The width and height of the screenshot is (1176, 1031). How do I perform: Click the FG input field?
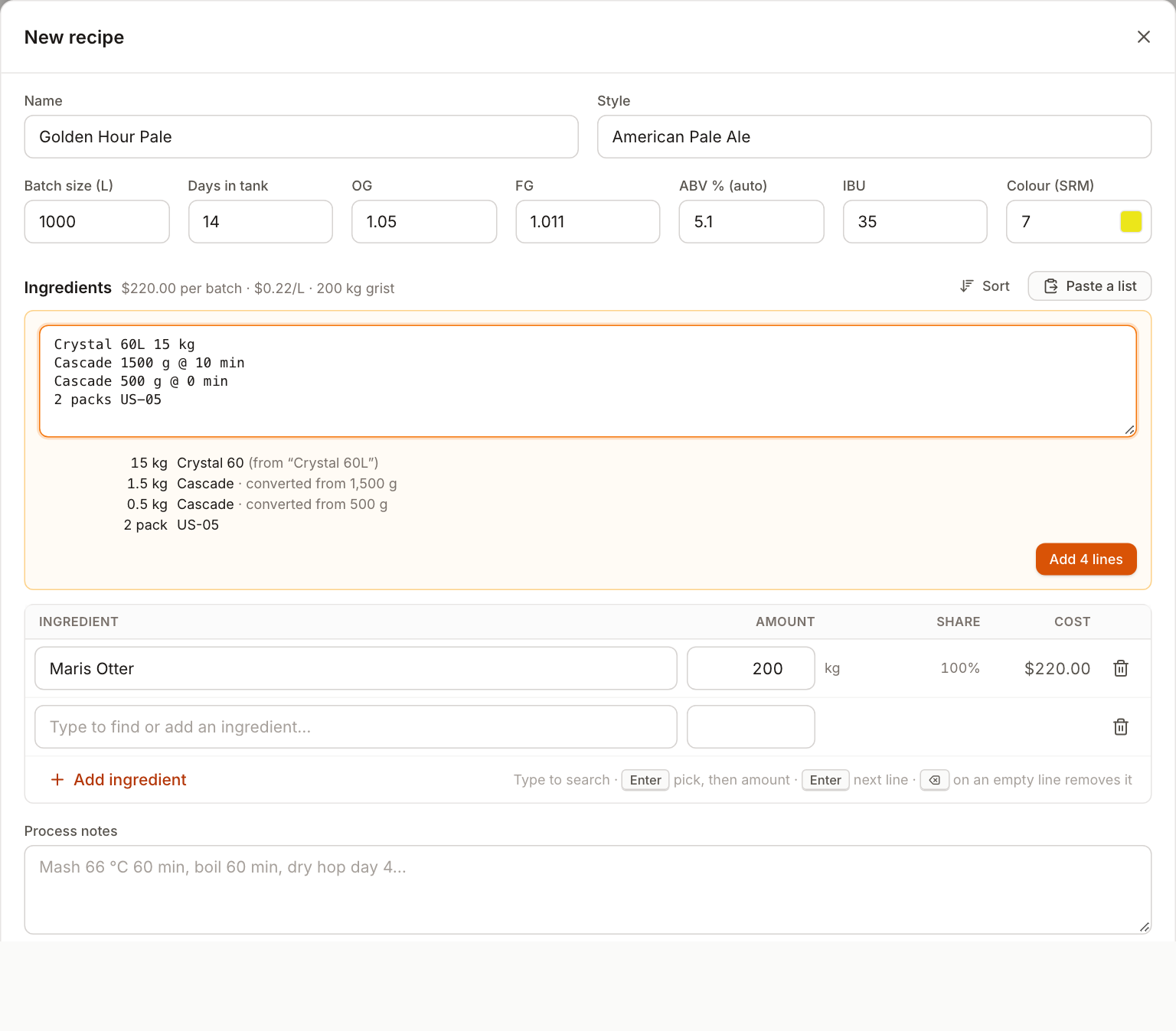pyautogui.click(x=588, y=222)
